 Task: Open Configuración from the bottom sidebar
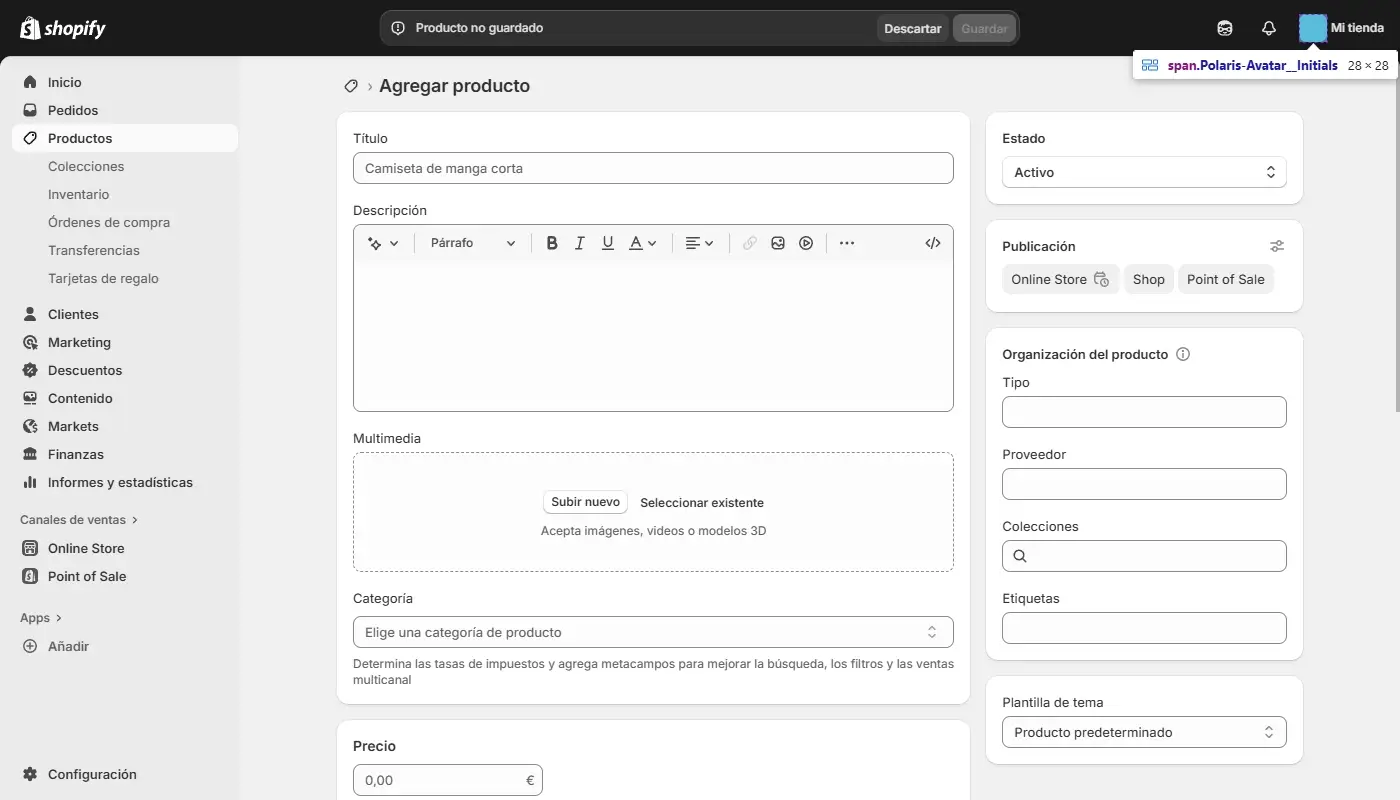[x=91, y=773]
